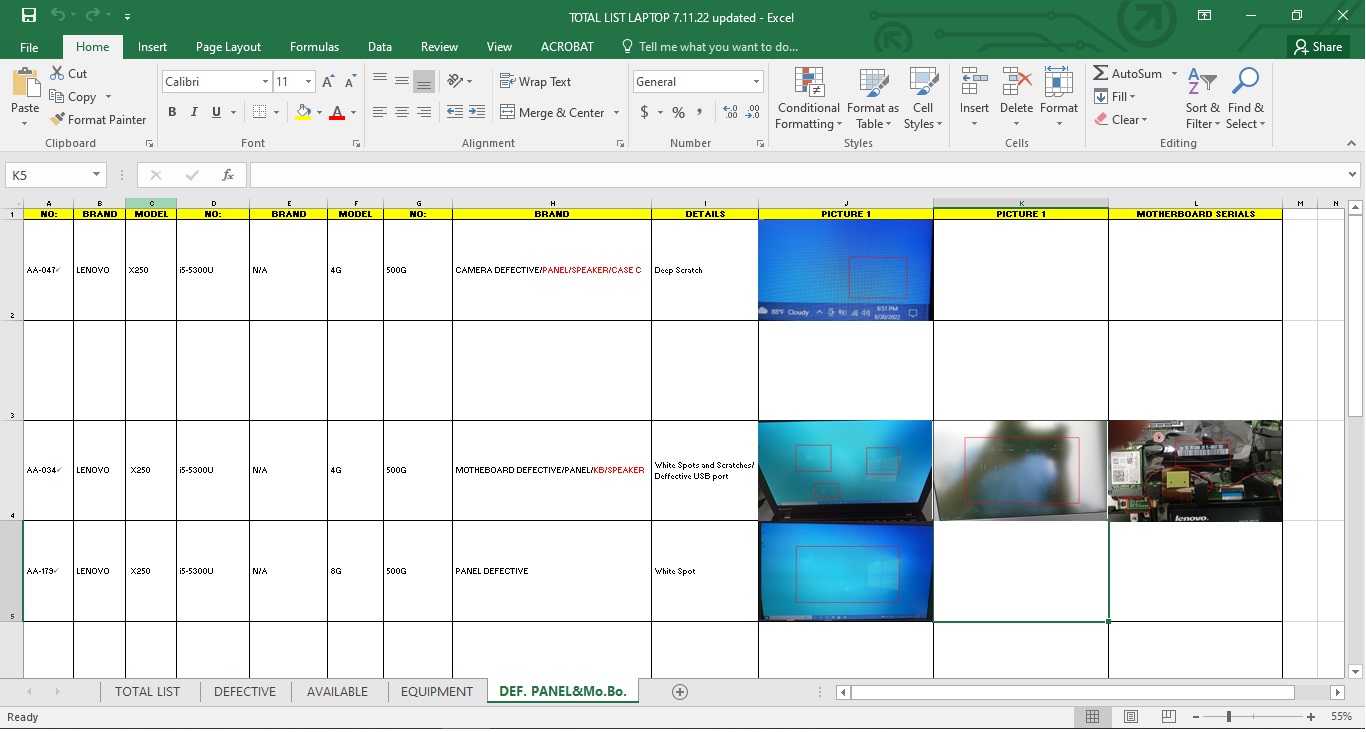Apply the yellow fill color
This screenshot has width=1366, height=732.
(x=304, y=112)
